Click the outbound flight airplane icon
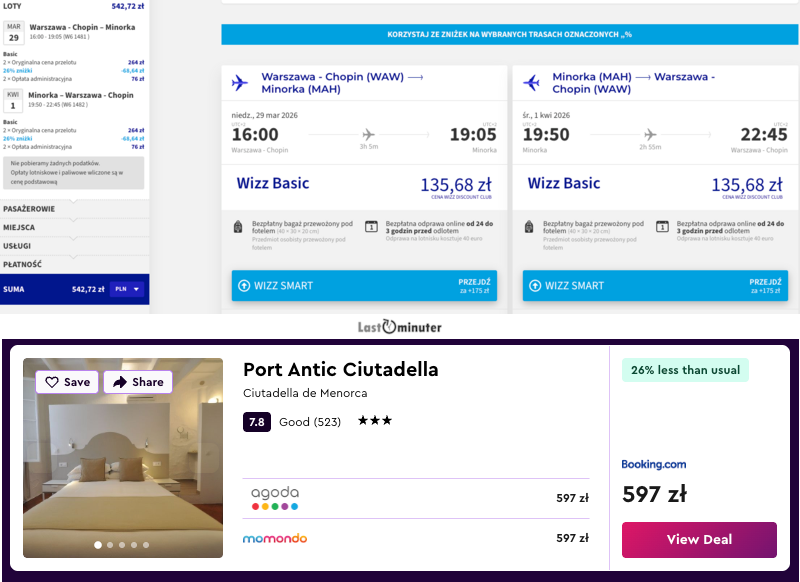Image resolution: width=800 pixels, height=582 pixels. 240,83
